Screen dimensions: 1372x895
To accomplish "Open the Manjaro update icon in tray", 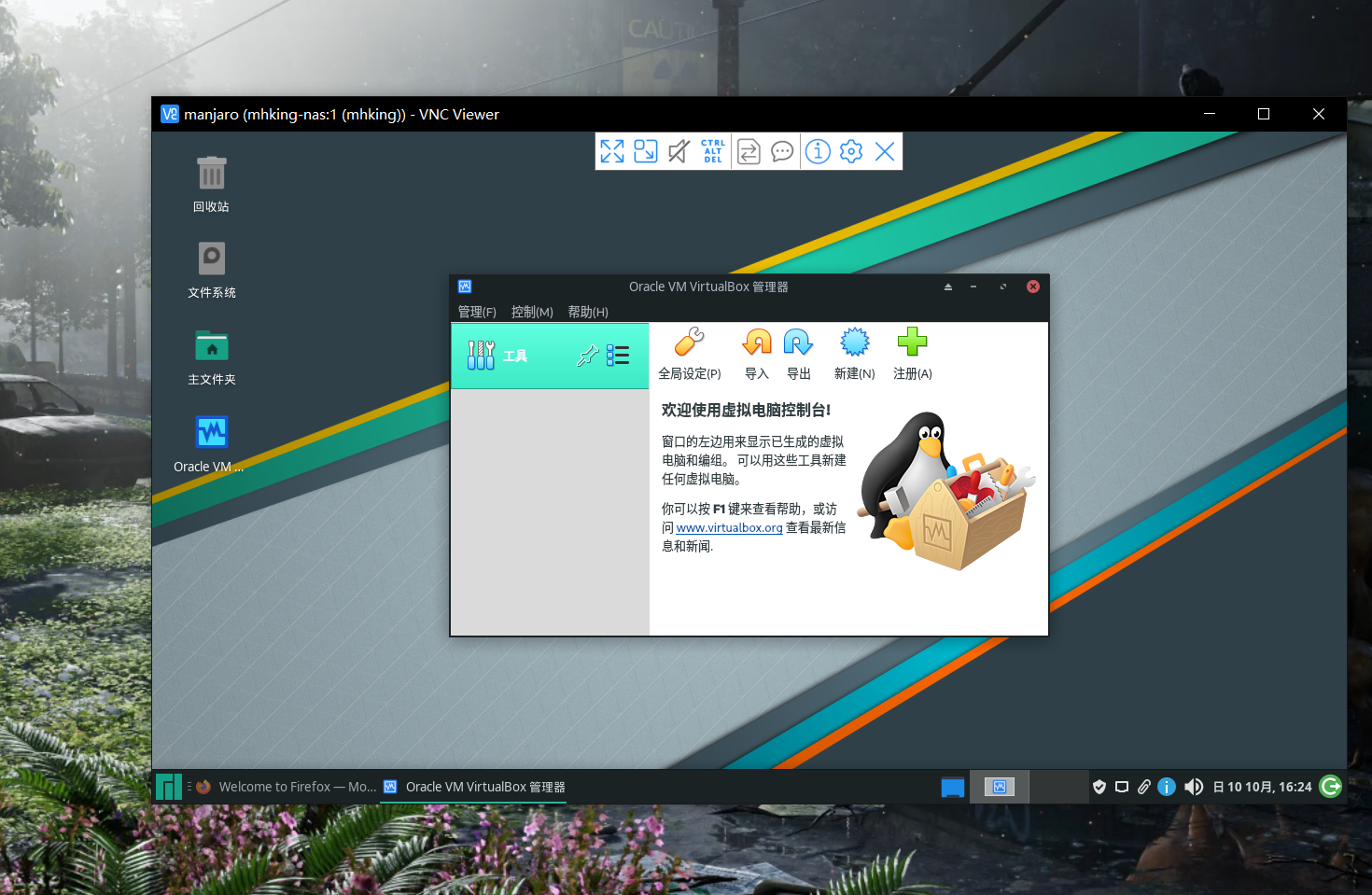I will [1330, 786].
